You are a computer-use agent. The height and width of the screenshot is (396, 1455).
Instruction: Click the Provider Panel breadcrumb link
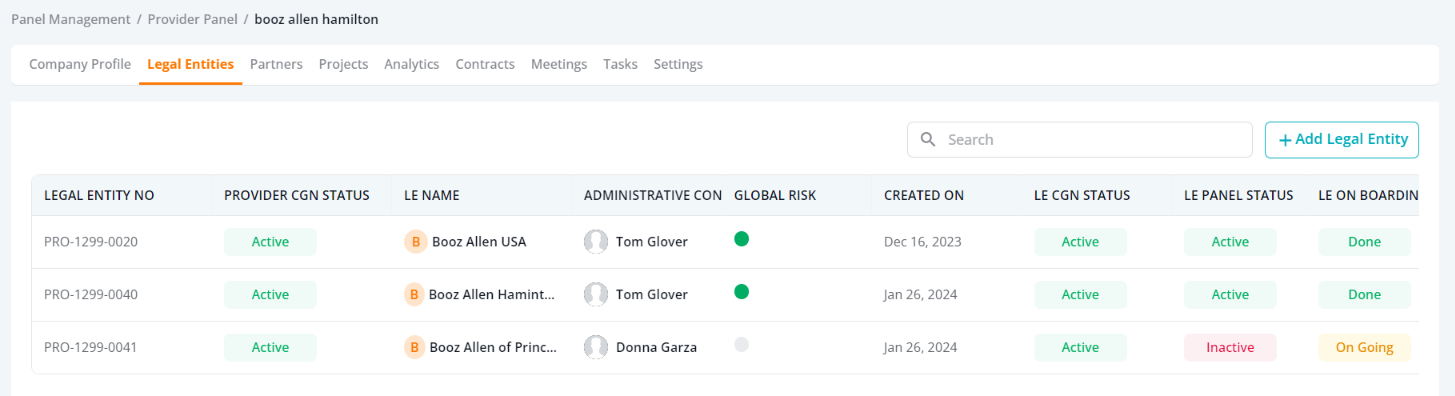click(x=192, y=19)
